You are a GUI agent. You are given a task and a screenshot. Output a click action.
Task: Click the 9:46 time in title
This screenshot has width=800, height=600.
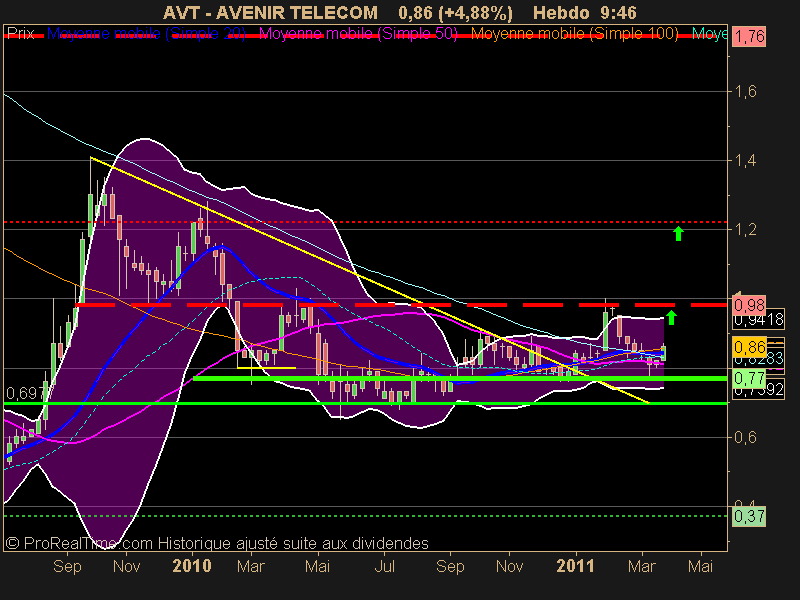coord(619,13)
